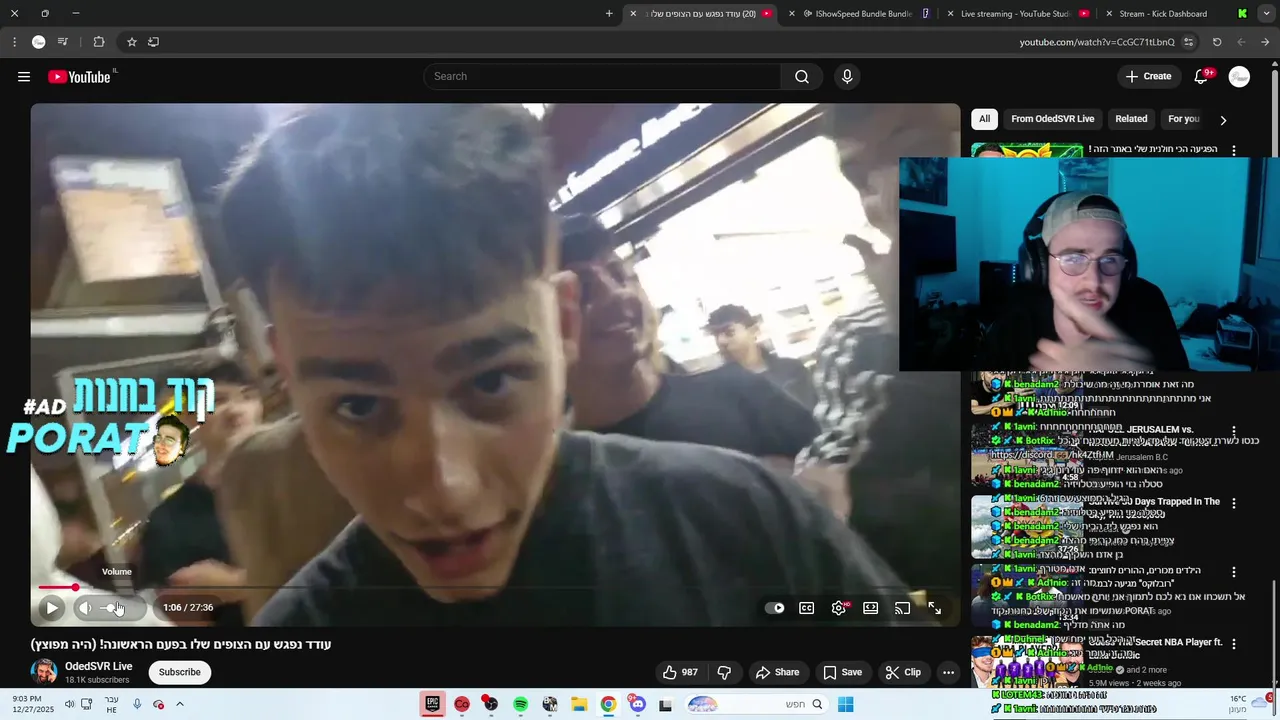
Task: Start voice search with microphone icon
Action: (x=847, y=77)
